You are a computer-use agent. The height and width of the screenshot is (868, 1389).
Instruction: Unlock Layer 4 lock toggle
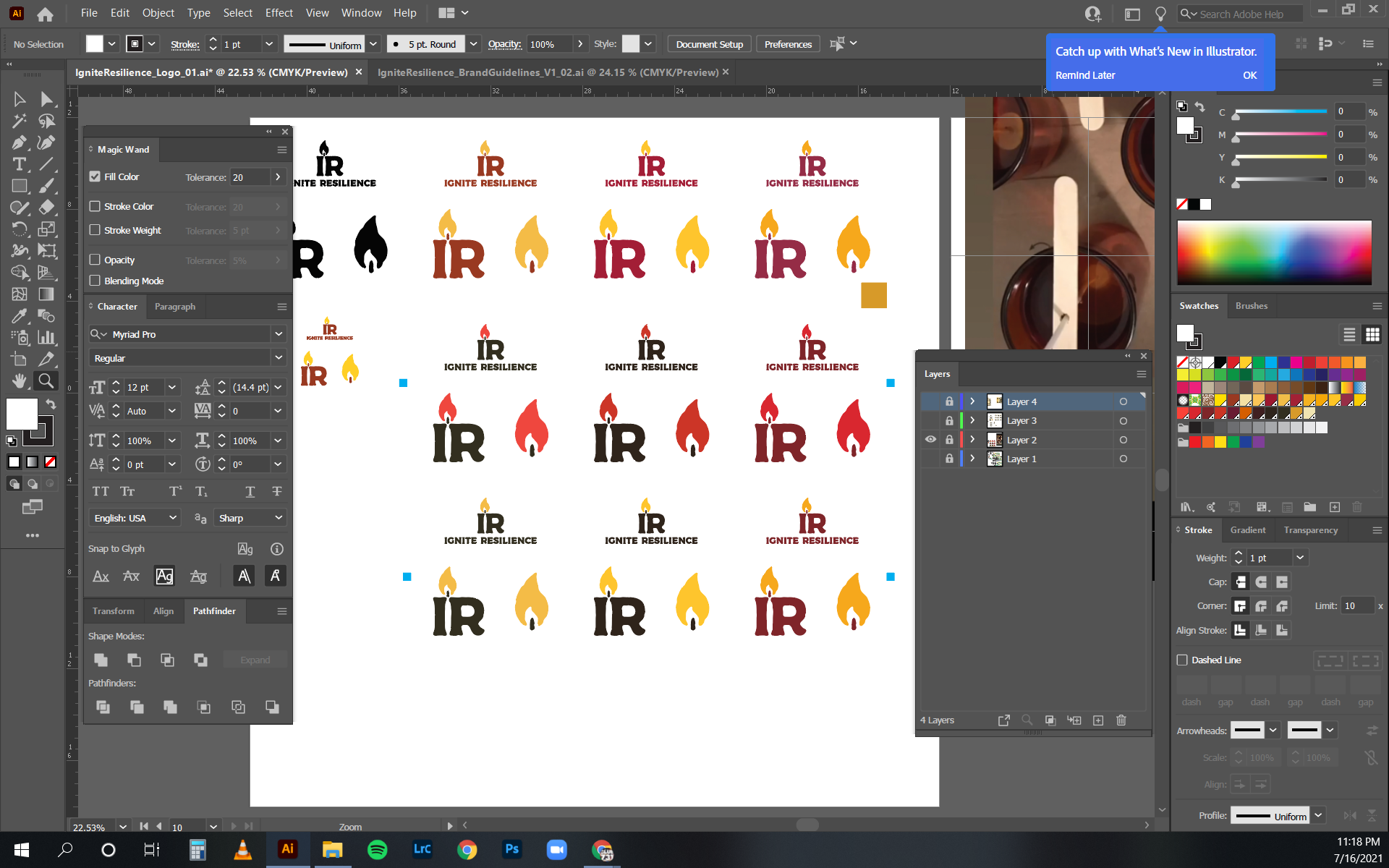[x=949, y=401]
